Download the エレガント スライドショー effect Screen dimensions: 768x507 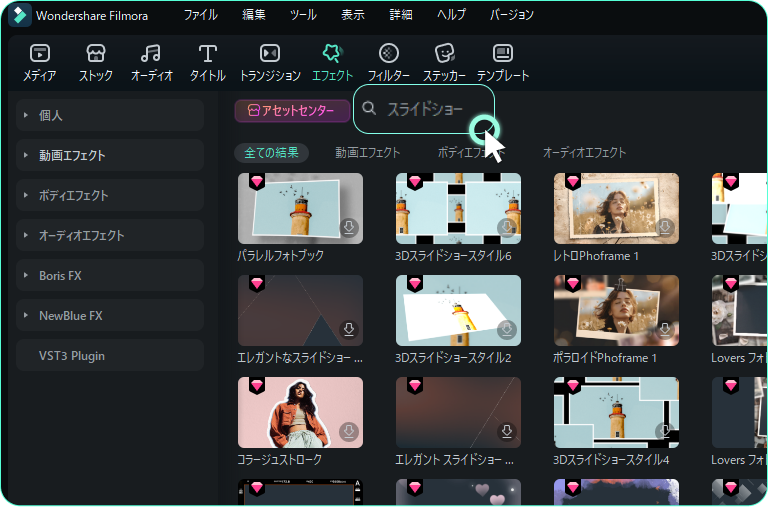pyautogui.click(x=507, y=432)
